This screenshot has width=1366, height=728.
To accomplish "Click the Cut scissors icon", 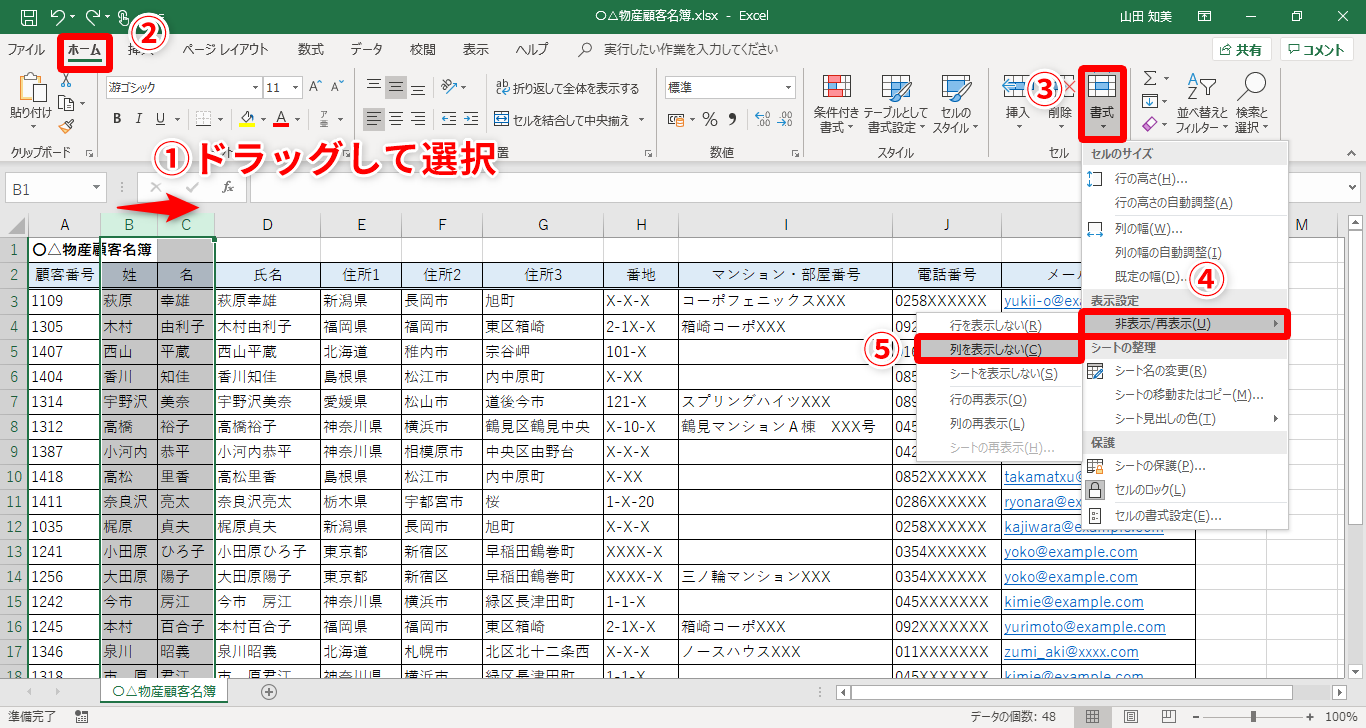I will click(x=67, y=82).
